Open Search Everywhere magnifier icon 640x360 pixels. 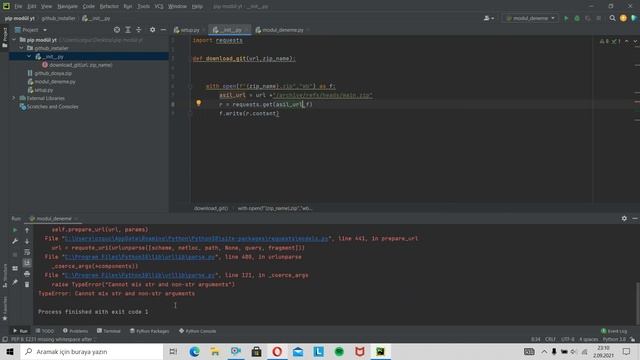(612, 18)
